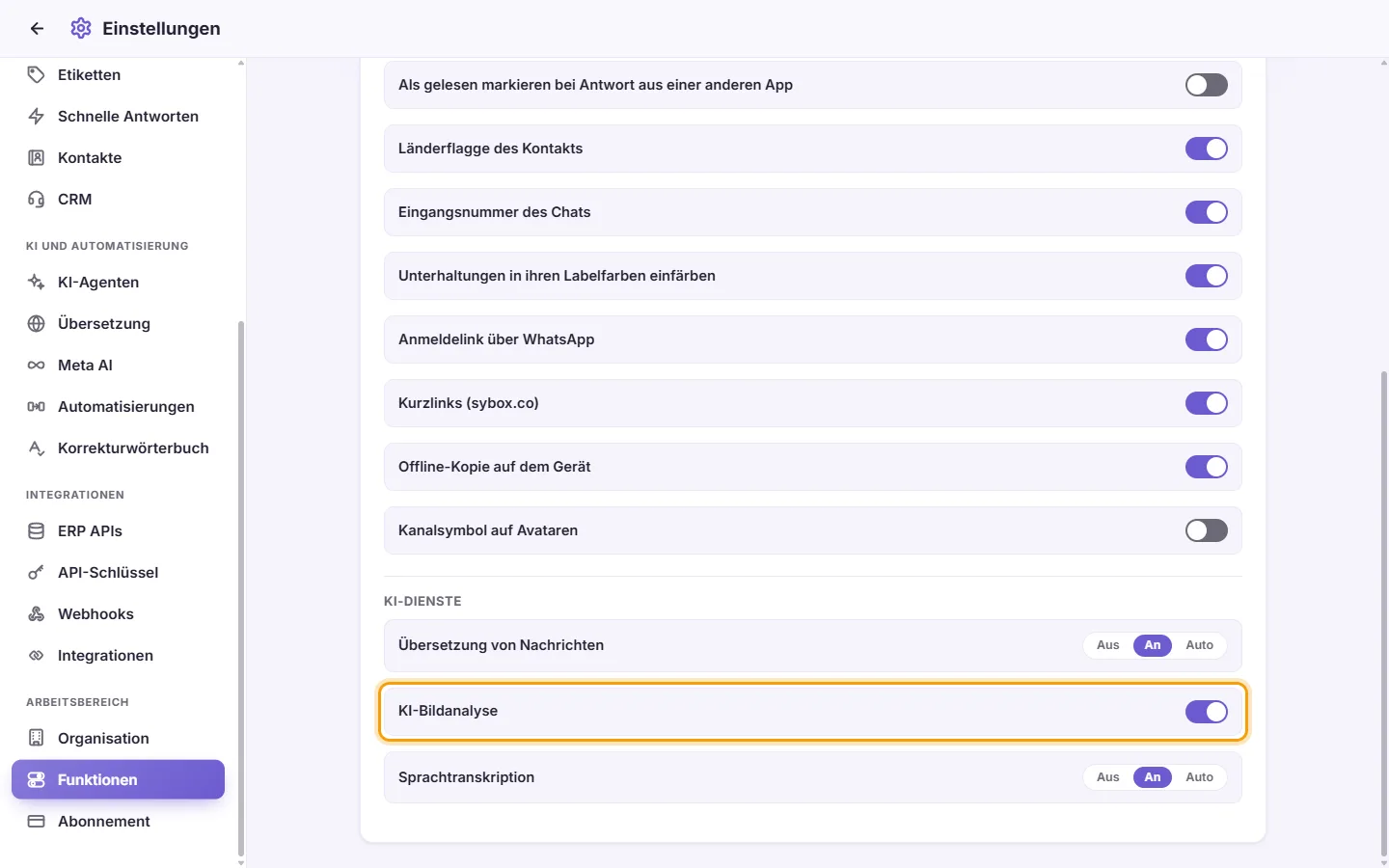Screen dimensions: 1389x868
Task: Click the Webhooks icon
Action: tap(37, 614)
